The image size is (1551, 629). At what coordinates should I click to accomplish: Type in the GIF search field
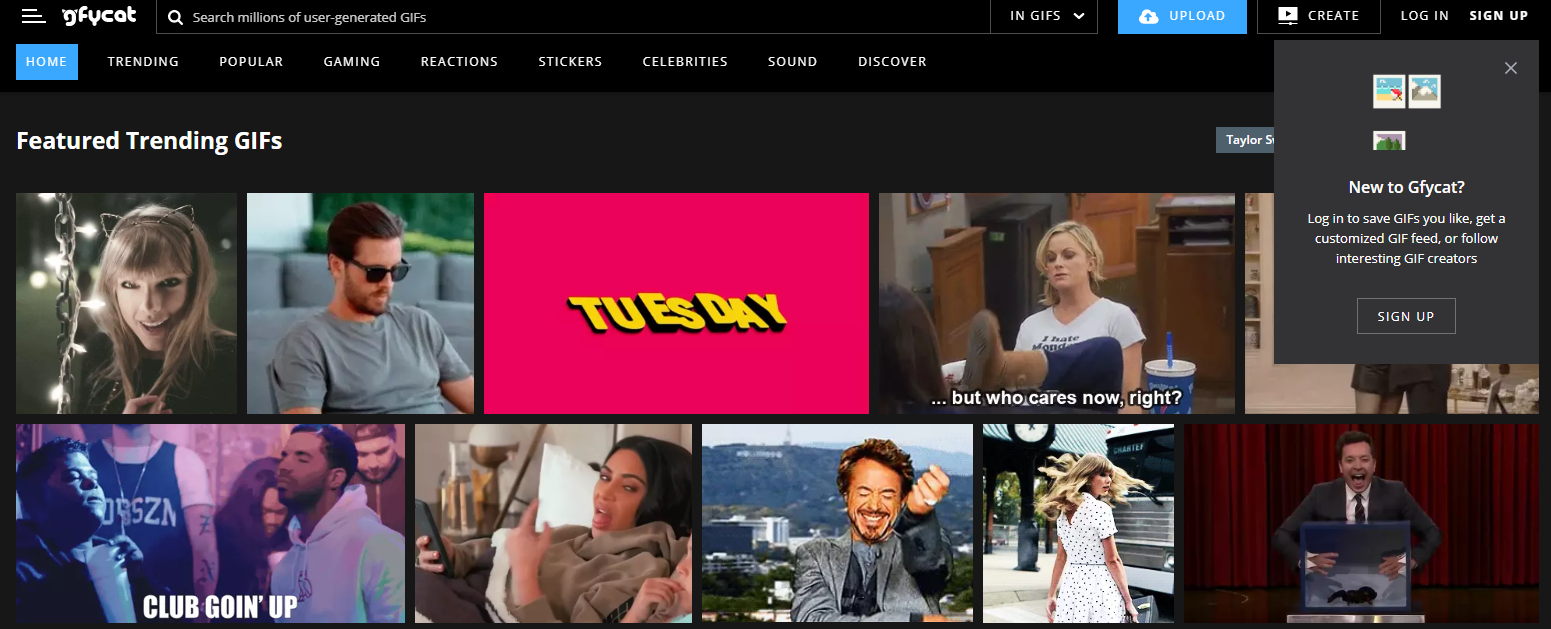pos(580,17)
